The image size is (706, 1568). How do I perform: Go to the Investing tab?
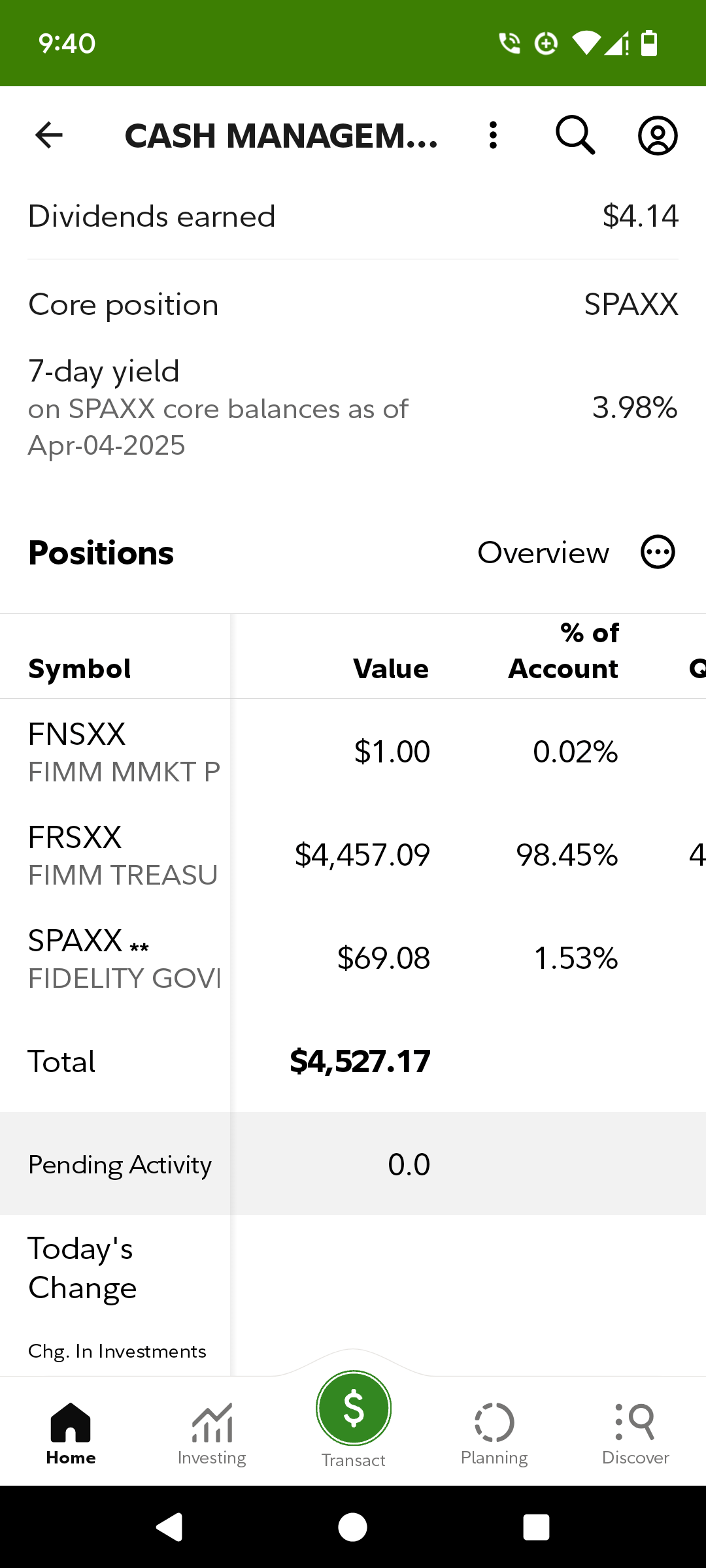tap(212, 1433)
